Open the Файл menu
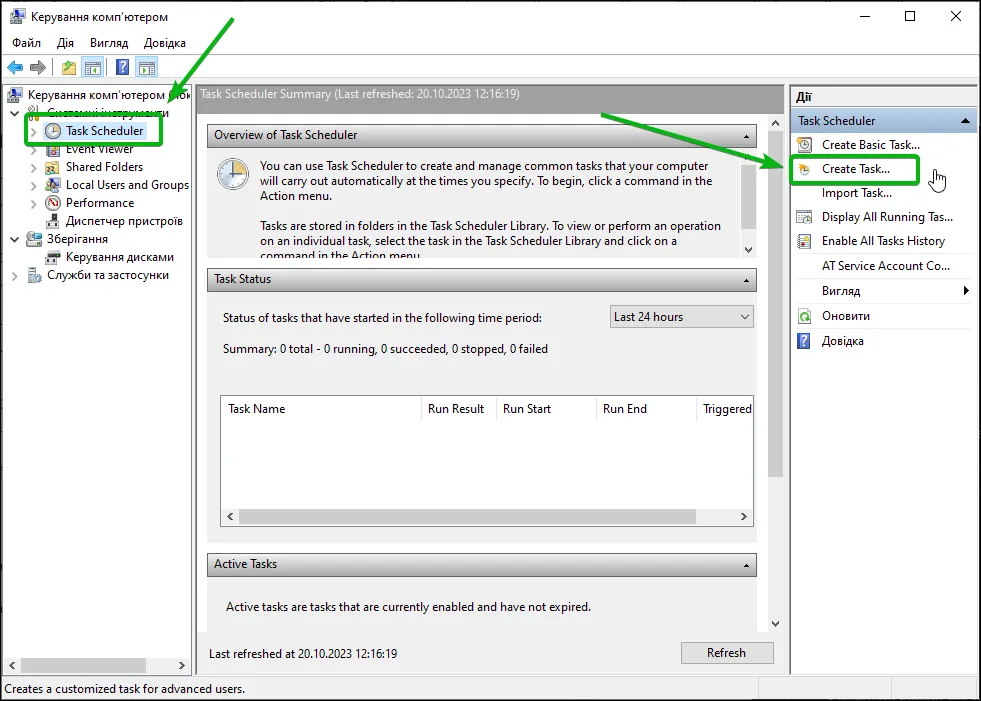981x701 pixels. pyautogui.click(x=26, y=43)
